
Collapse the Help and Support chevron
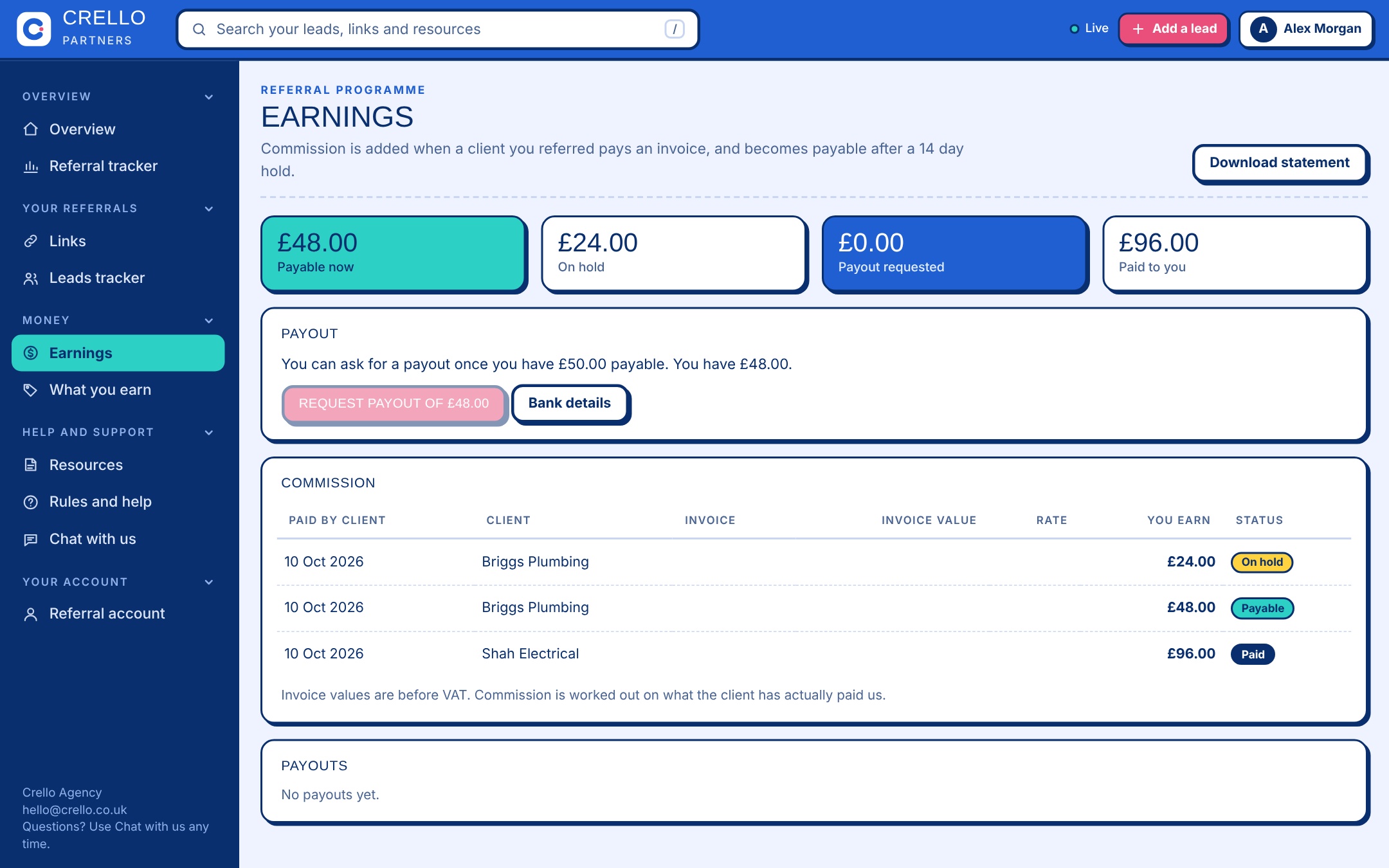[208, 432]
